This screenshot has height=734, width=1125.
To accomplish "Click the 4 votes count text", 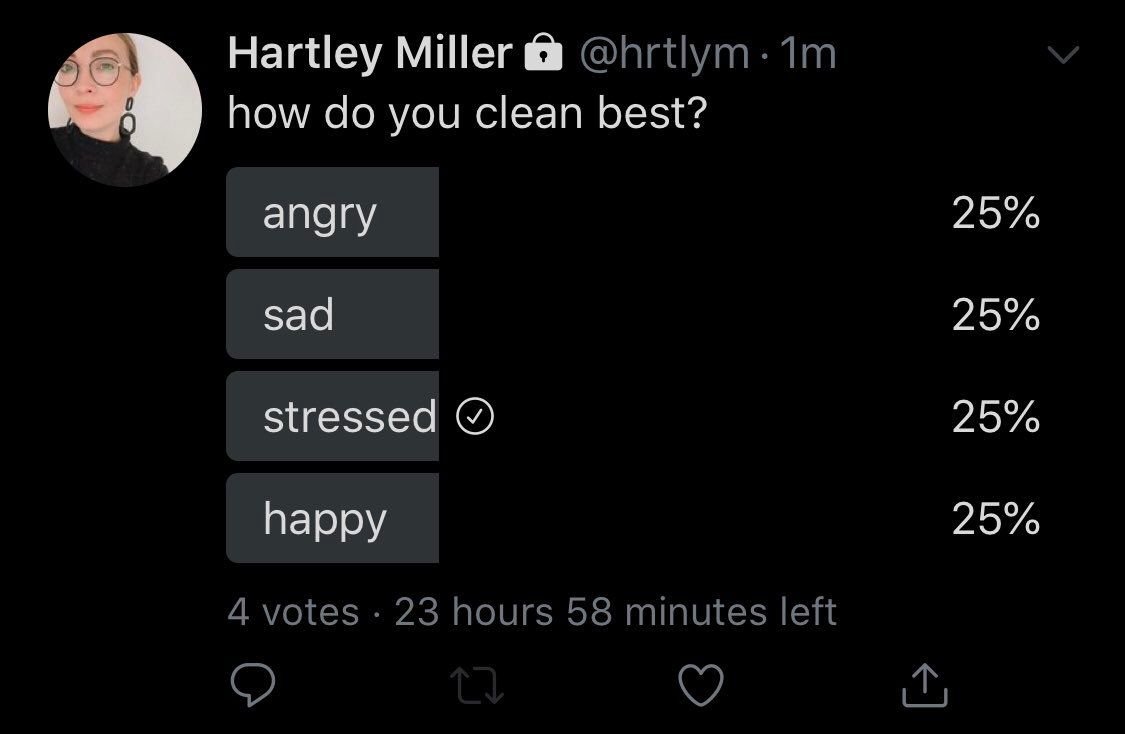I will click(293, 612).
